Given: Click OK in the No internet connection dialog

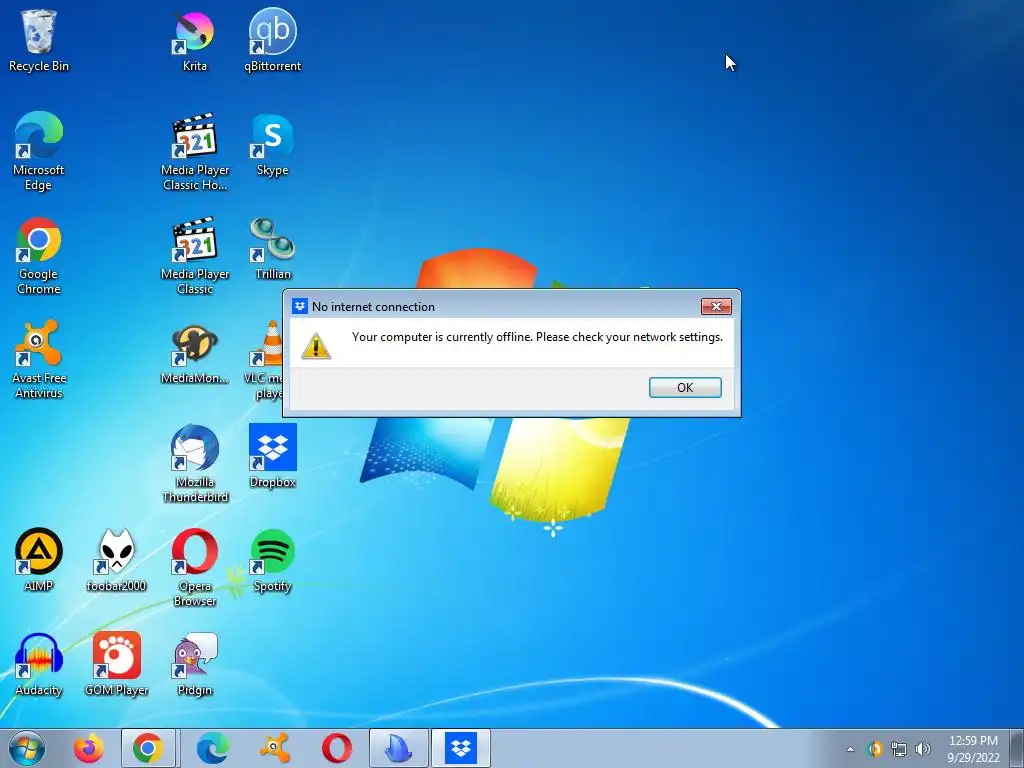Looking at the screenshot, I should [x=685, y=387].
